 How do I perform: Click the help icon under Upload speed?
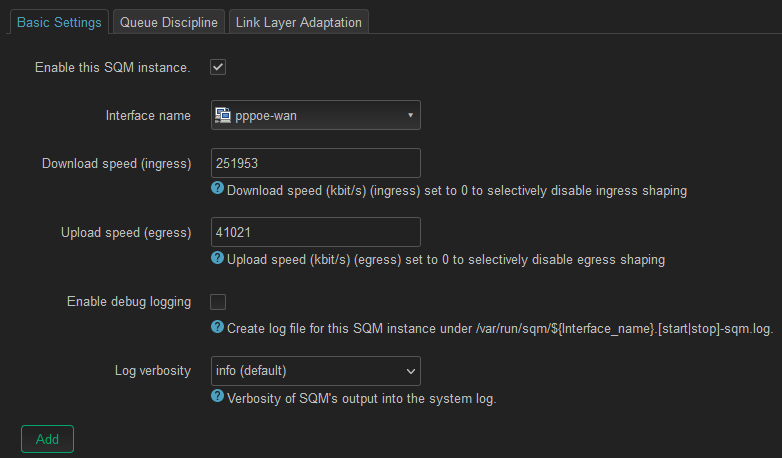[x=217, y=257]
